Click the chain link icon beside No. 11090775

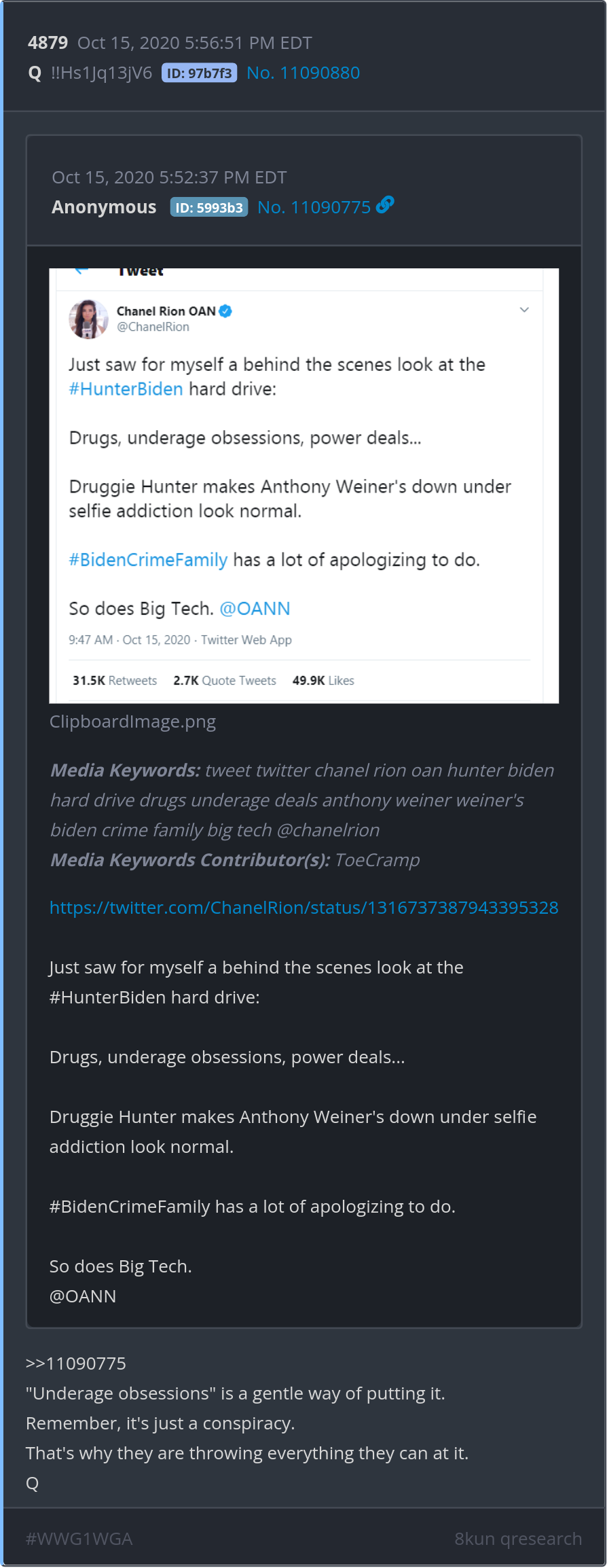pos(385,204)
